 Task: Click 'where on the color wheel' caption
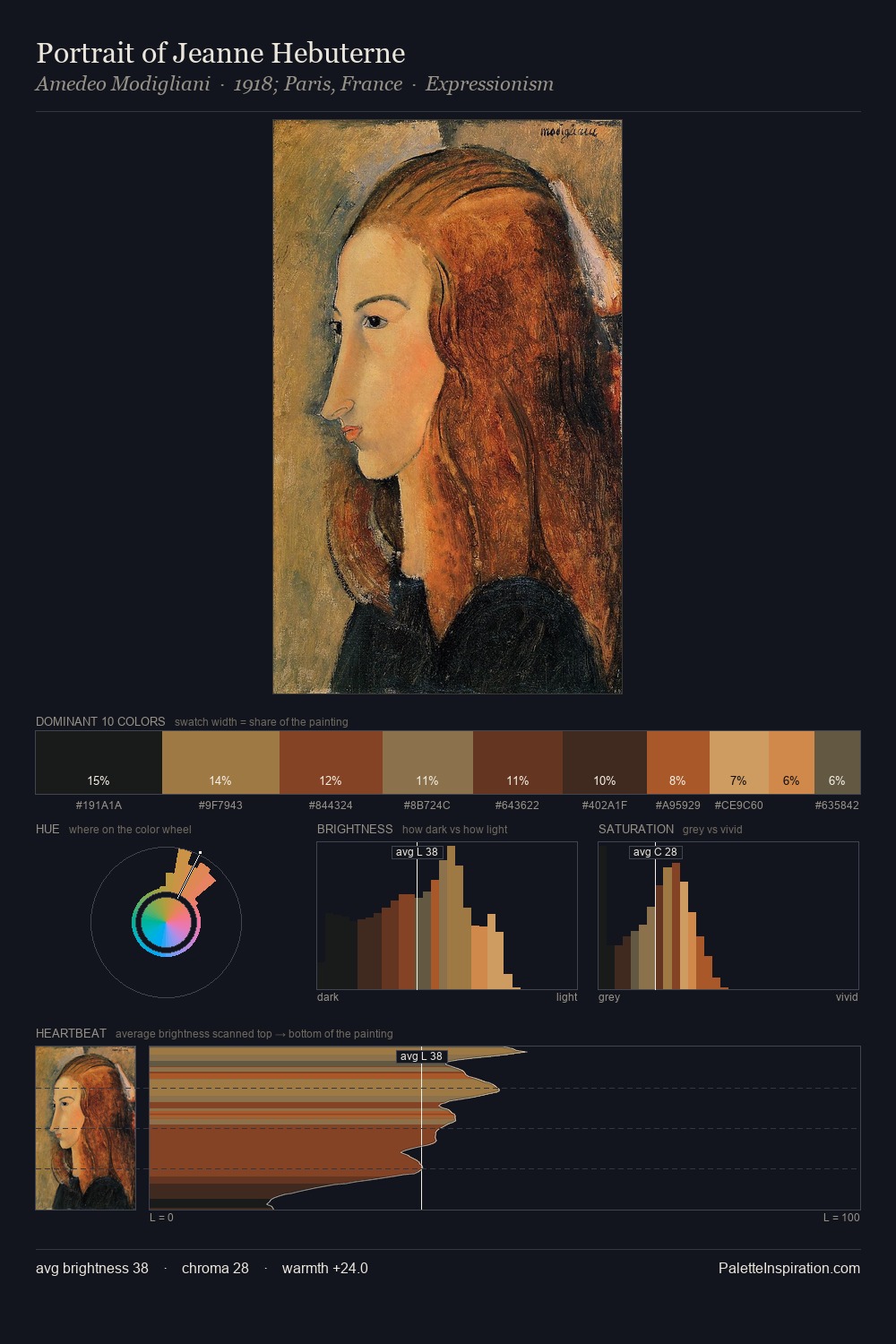tap(130, 830)
